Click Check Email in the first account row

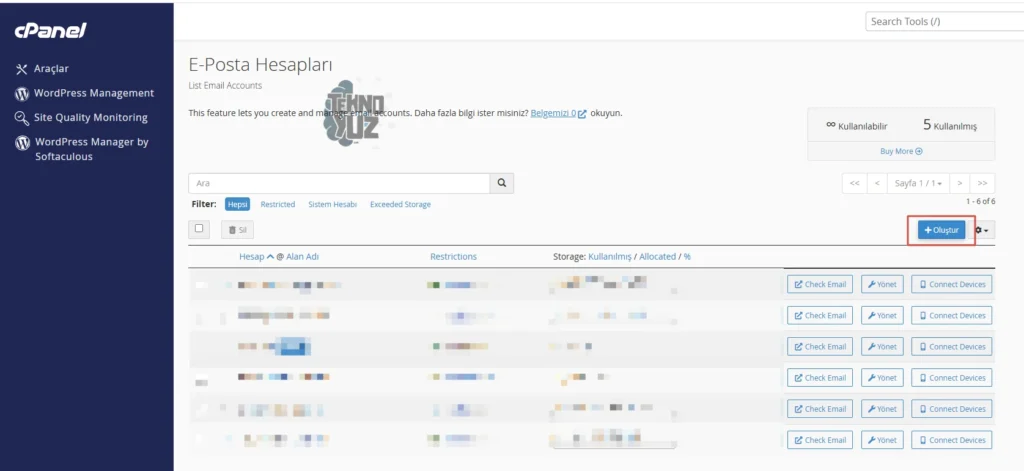pyautogui.click(x=820, y=284)
